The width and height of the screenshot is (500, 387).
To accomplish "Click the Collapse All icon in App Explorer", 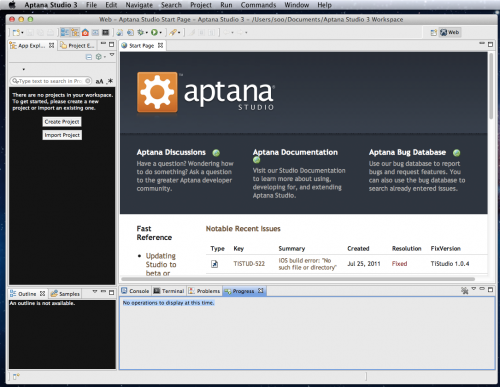I will pyautogui.click(x=89, y=57).
